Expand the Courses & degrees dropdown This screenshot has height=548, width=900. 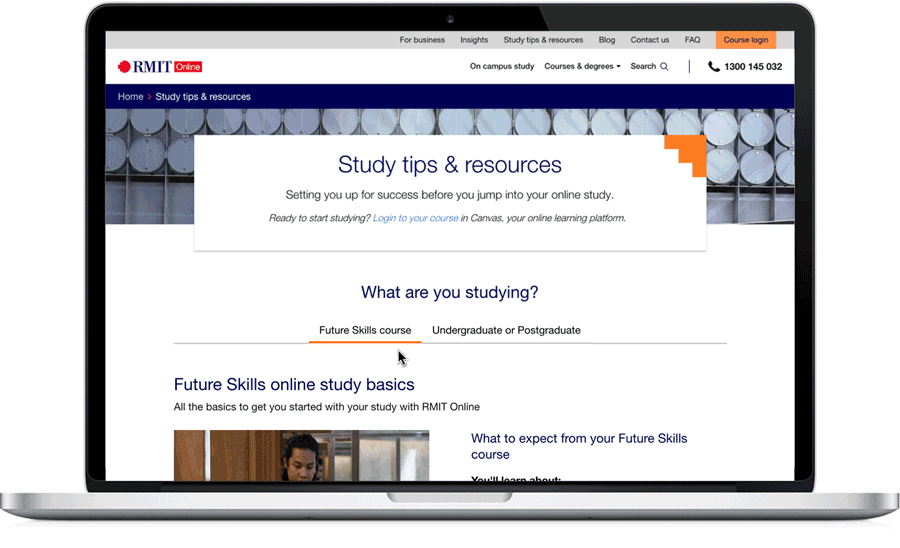[x=582, y=67]
